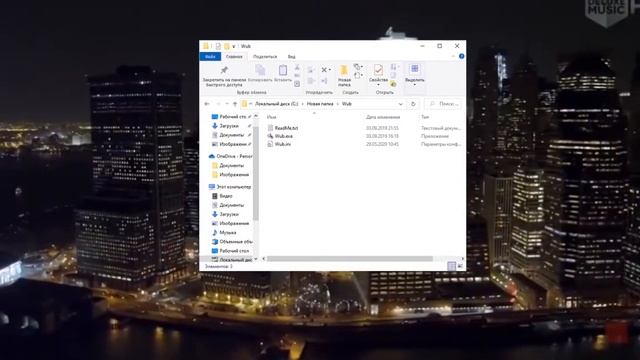640x360 pixels.
Task: Click the 03.09.2019 date of Wub.exe
Action: click(x=382, y=136)
